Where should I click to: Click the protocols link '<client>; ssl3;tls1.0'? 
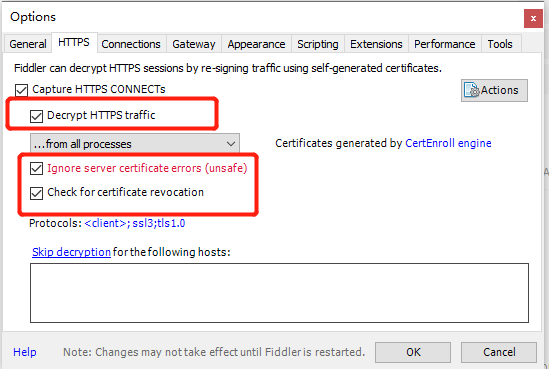135,223
